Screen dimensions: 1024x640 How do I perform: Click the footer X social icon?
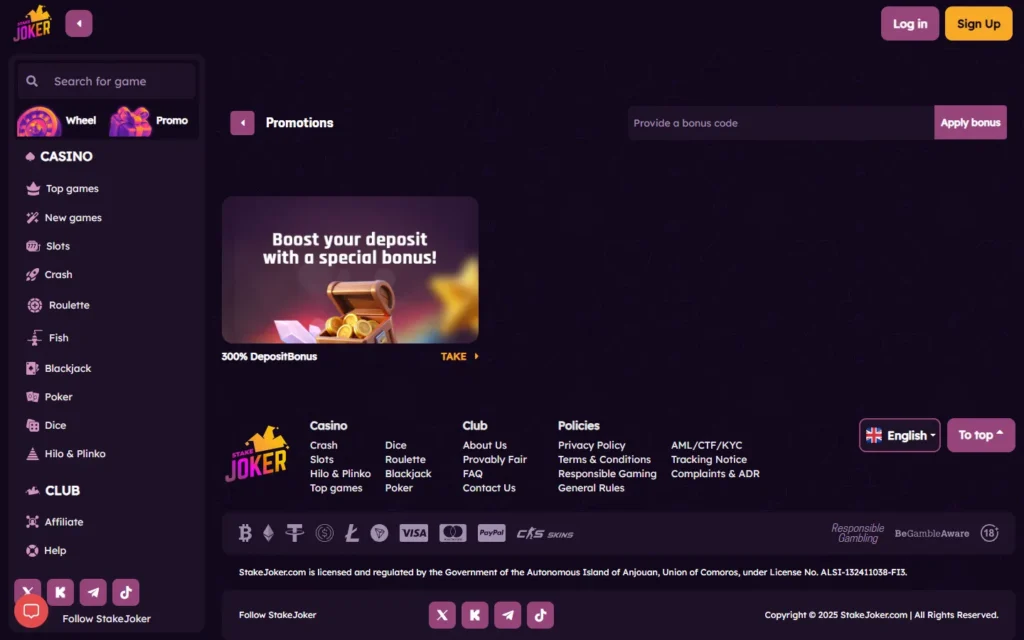coord(442,615)
